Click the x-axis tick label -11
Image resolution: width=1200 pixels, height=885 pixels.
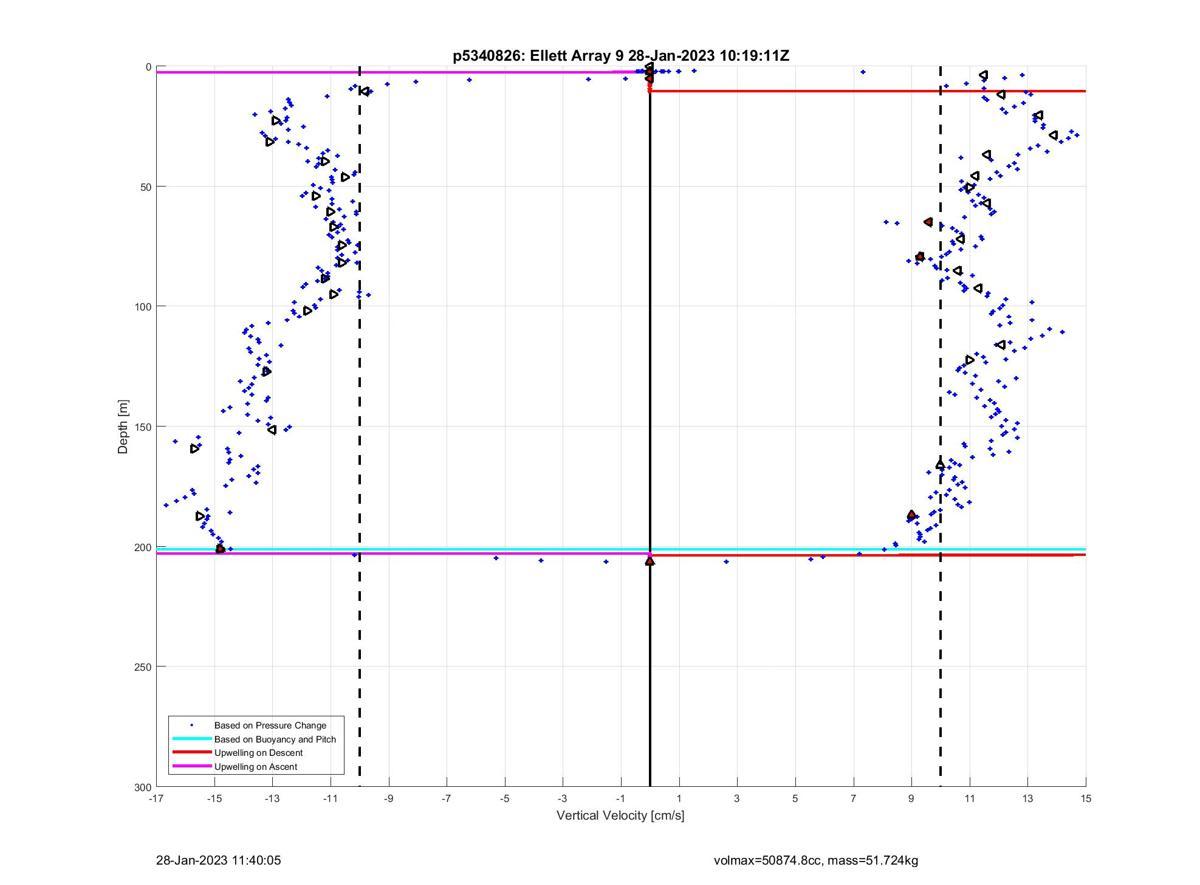[x=330, y=799]
